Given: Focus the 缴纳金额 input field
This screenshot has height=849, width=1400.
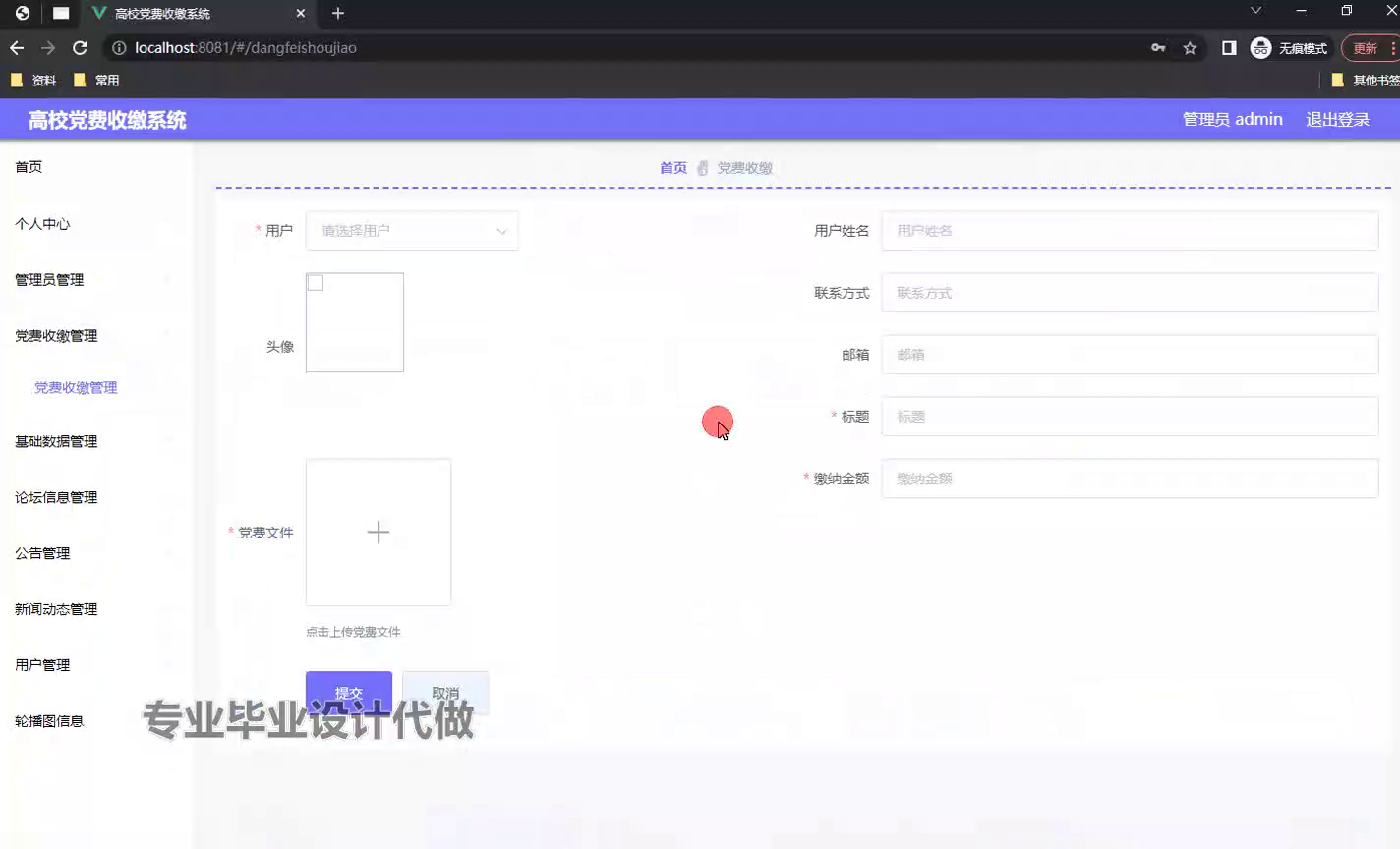Looking at the screenshot, I should (1130, 479).
